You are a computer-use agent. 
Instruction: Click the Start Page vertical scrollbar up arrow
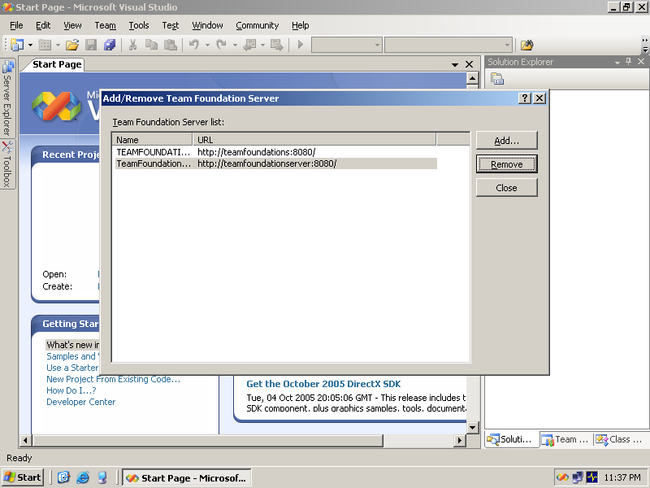tap(473, 78)
